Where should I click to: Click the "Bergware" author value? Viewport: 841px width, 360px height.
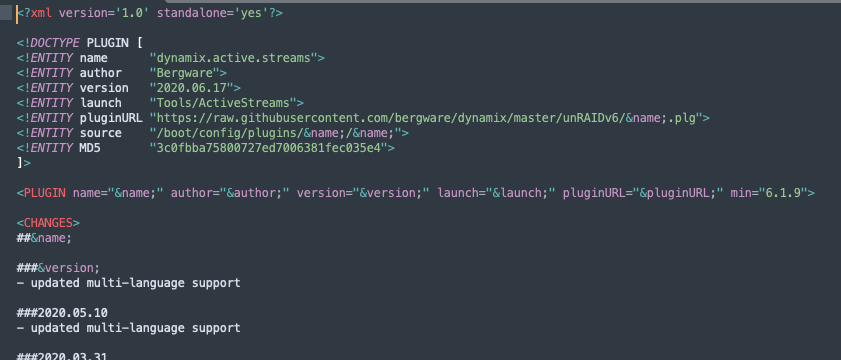185,73
